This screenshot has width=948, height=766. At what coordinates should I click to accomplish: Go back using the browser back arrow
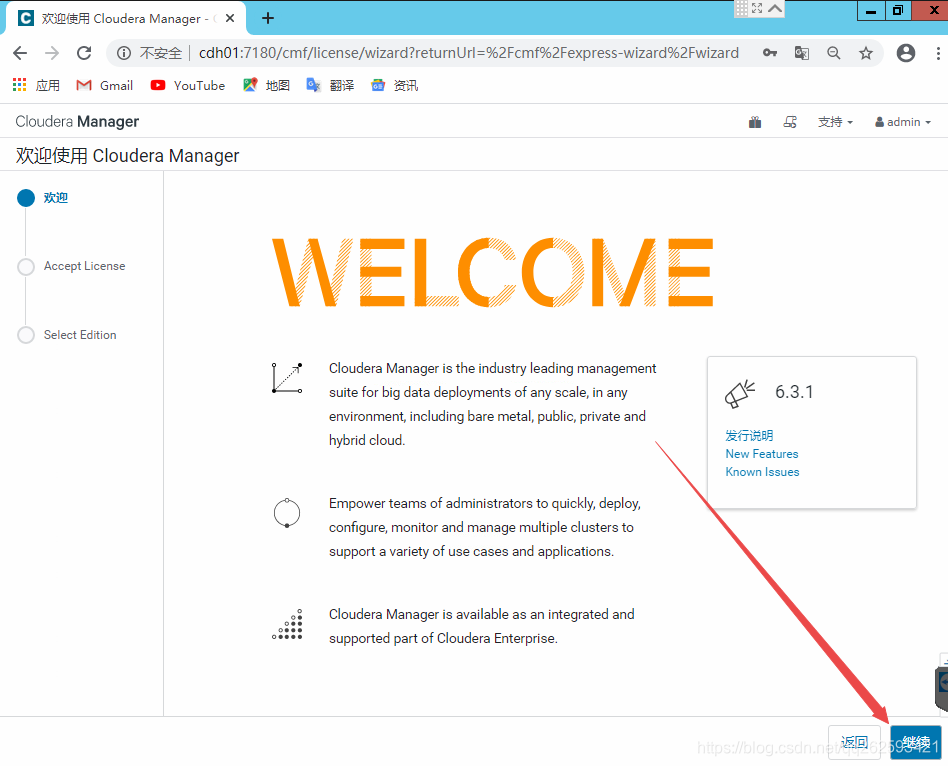tap(20, 53)
